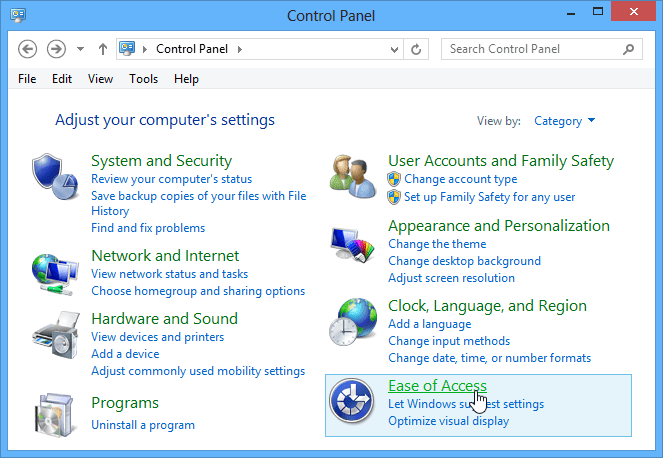Screen dimensions: 663x458
Task: Minimize the Control Panel window
Action: (x=571, y=13)
